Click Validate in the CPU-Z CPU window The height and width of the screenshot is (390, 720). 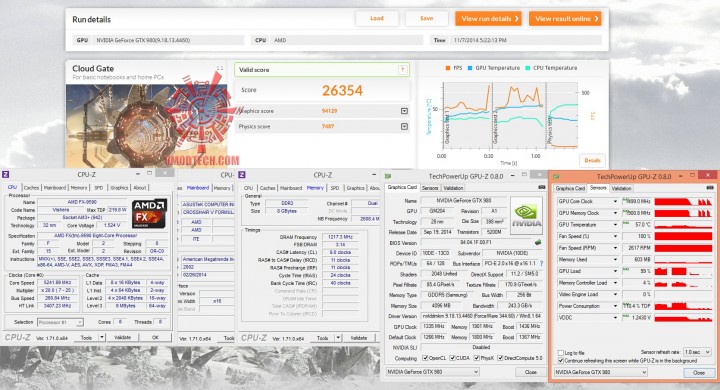point(123,337)
